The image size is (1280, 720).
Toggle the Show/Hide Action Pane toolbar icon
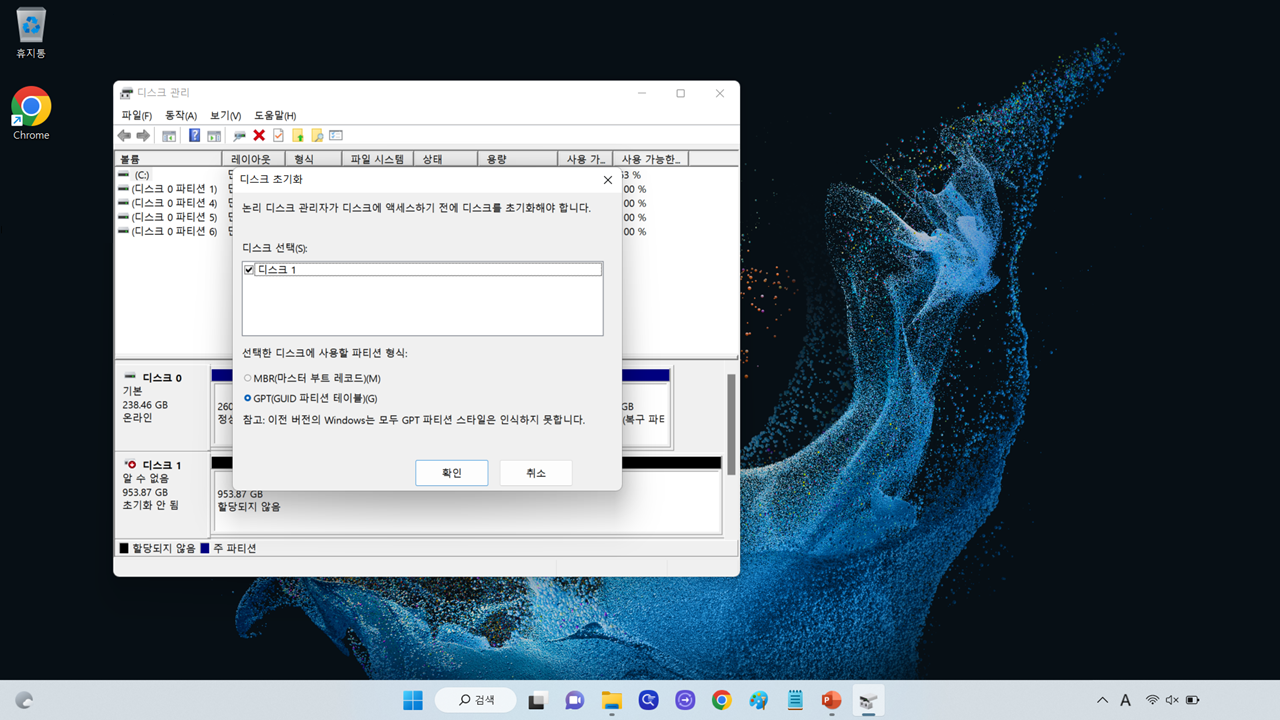216,135
